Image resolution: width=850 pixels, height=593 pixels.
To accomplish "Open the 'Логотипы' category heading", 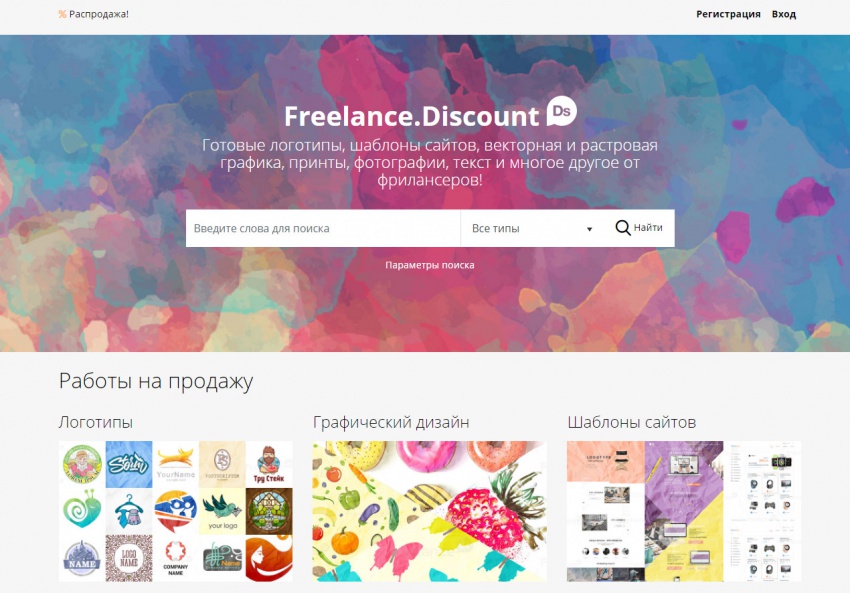I will click(96, 422).
